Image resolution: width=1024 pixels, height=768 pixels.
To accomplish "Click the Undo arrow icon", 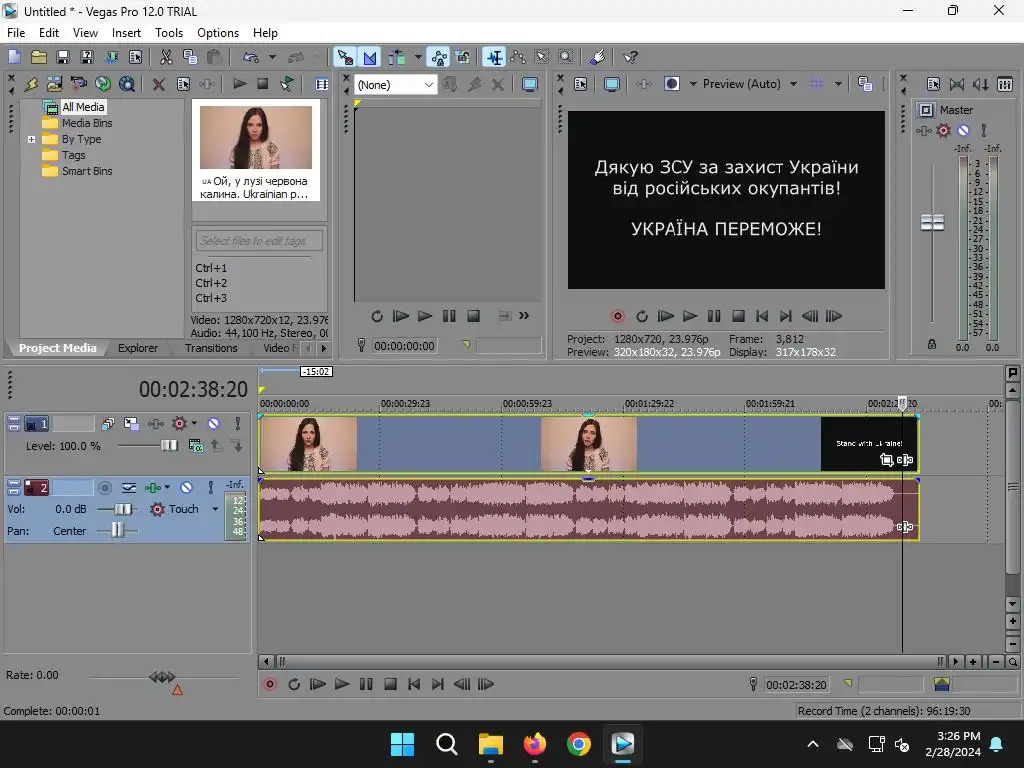I will click(x=251, y=57).
